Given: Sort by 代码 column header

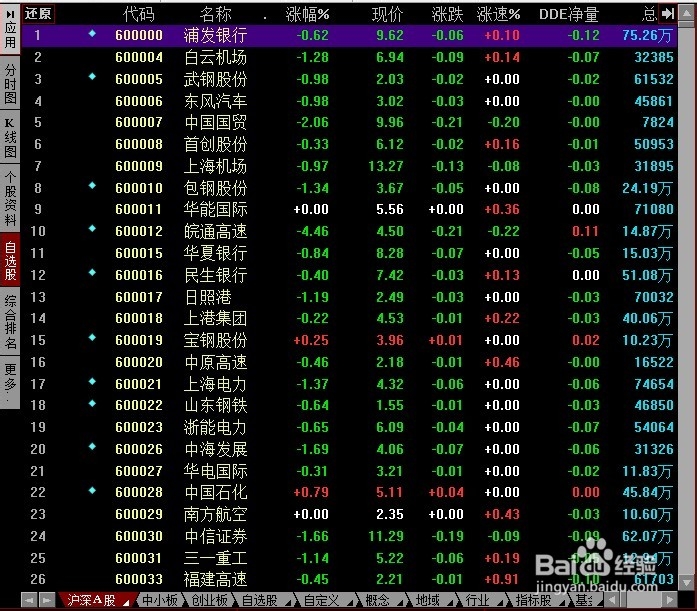Looking at the screenshot, I should coord(139,15).
